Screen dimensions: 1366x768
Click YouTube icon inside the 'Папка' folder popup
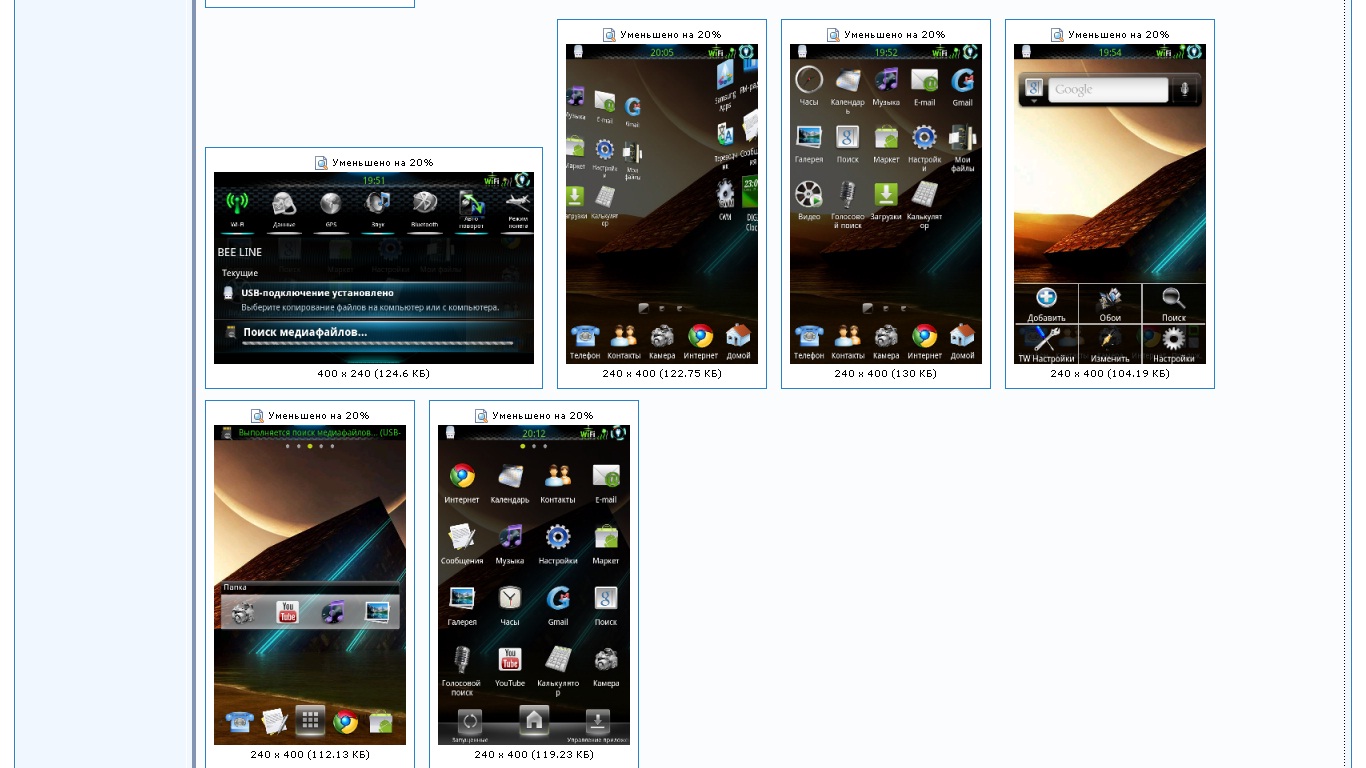[287, 612]
